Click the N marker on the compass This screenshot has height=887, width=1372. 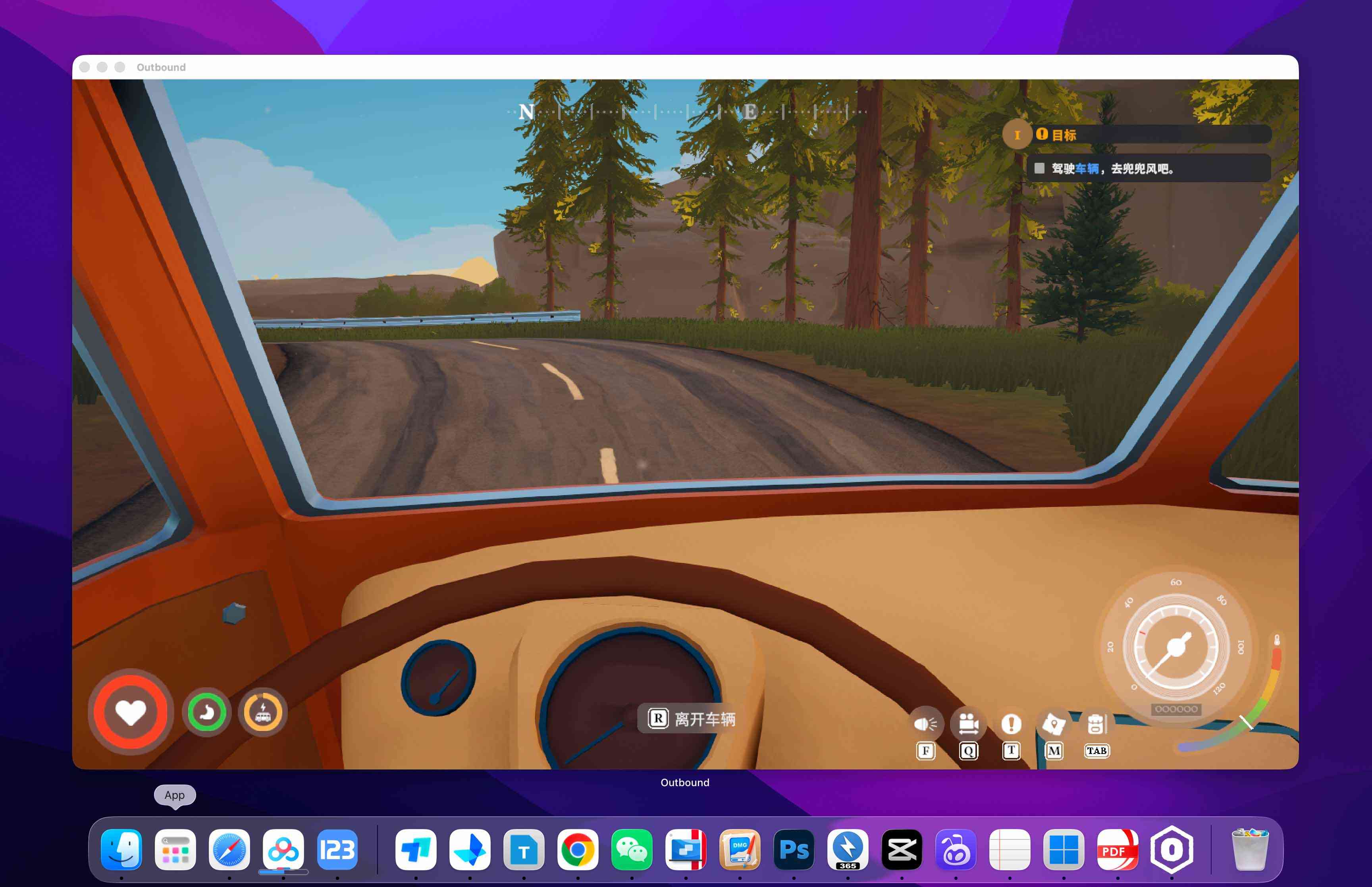526,111
